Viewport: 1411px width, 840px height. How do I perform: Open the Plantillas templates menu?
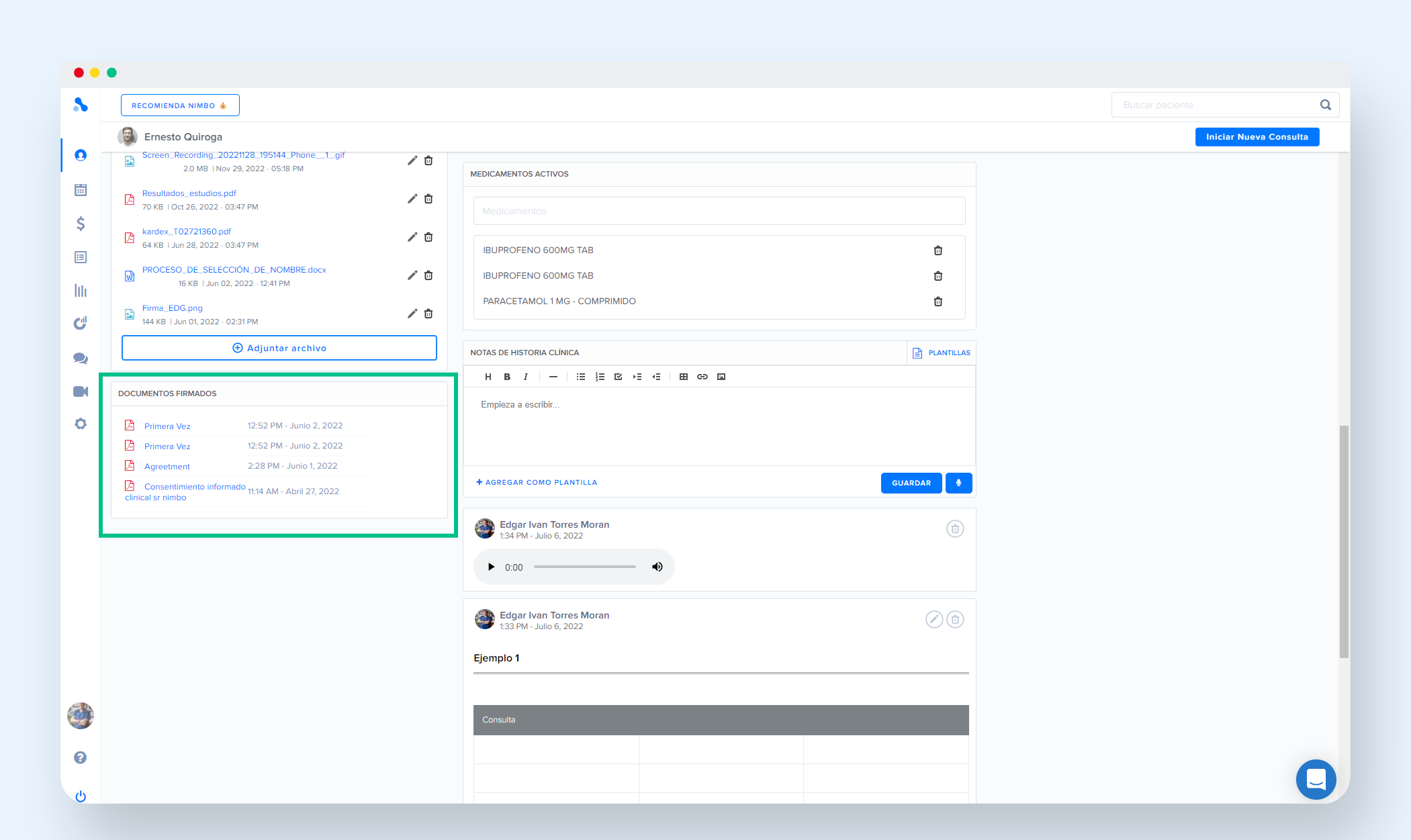click(x=942, y=353)
